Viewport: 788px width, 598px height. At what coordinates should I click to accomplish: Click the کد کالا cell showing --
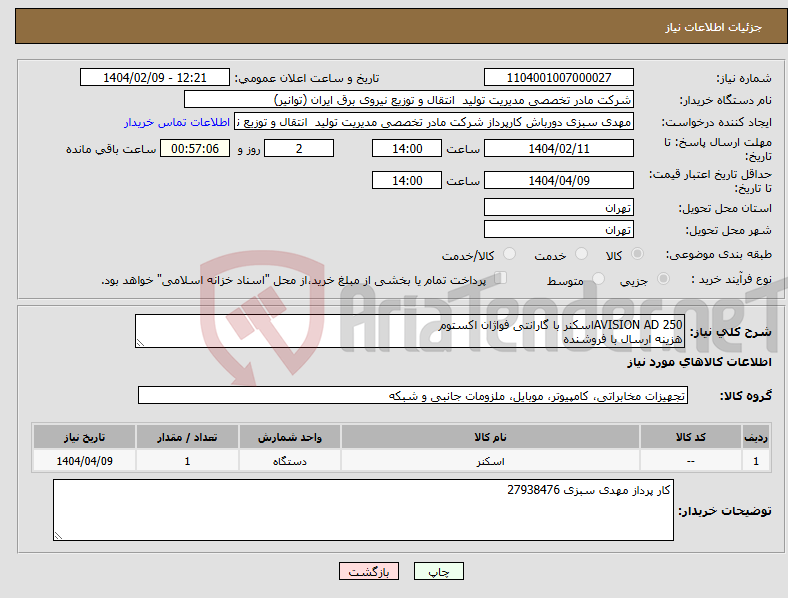point(691,460)
